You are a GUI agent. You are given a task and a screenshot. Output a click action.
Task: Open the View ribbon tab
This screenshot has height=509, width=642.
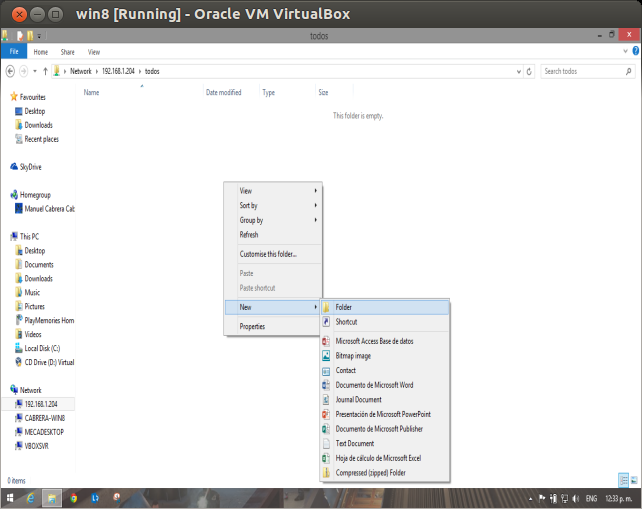click(94, 52)
